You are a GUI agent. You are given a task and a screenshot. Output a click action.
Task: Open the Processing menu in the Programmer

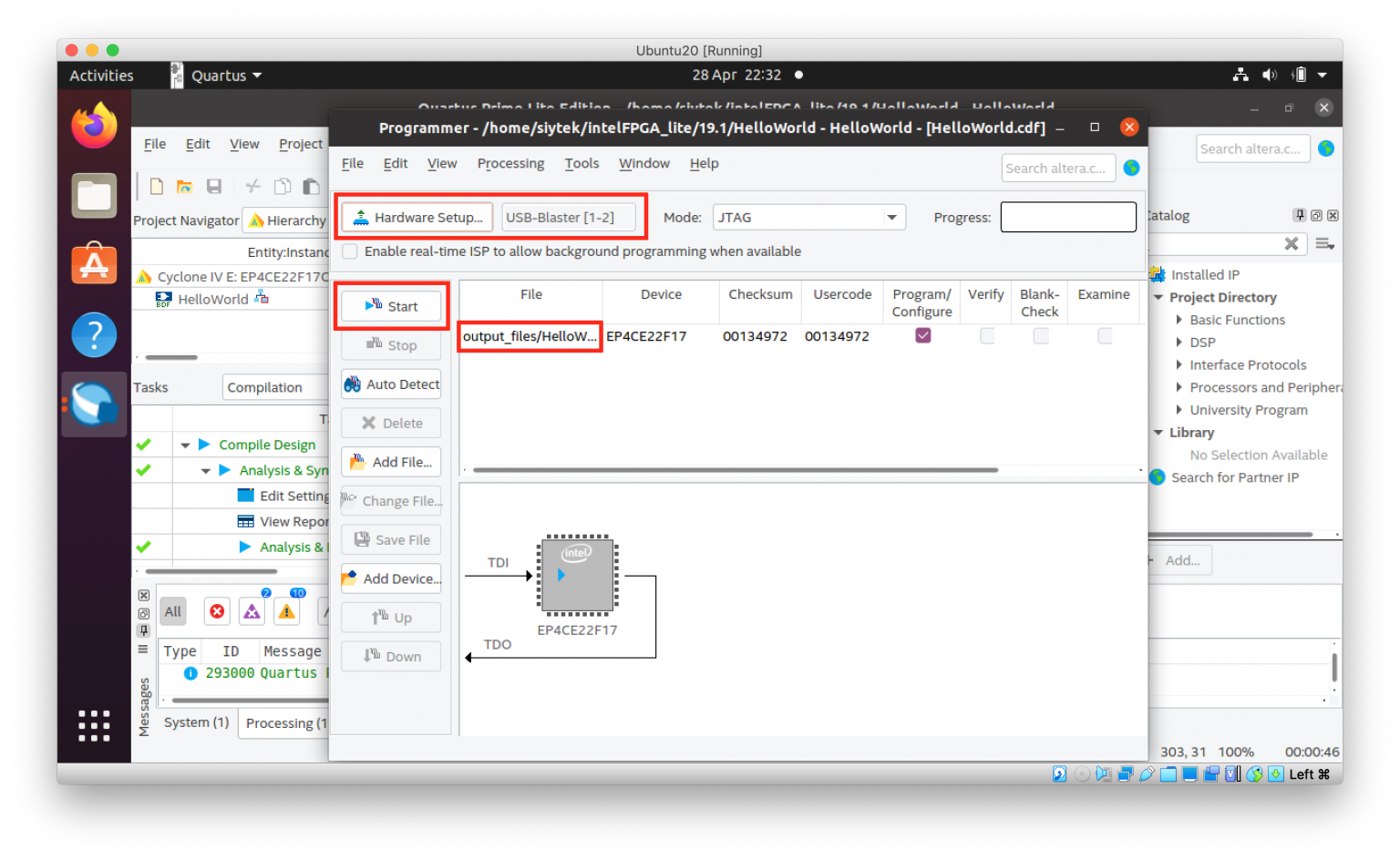point(510,163)
